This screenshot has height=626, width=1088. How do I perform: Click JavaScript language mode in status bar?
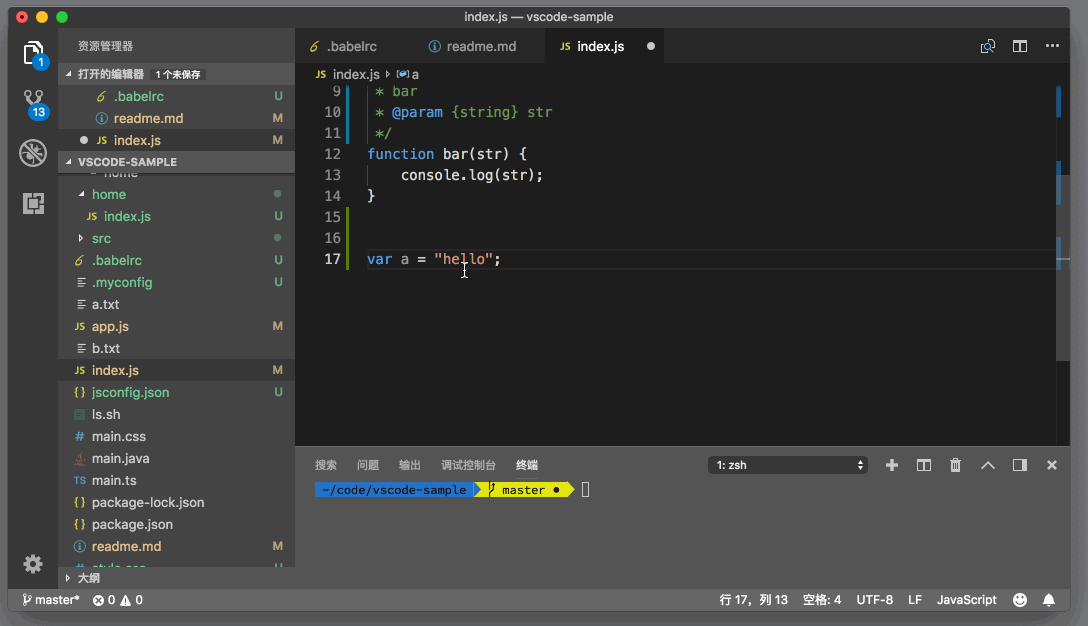tap(966, 599)
